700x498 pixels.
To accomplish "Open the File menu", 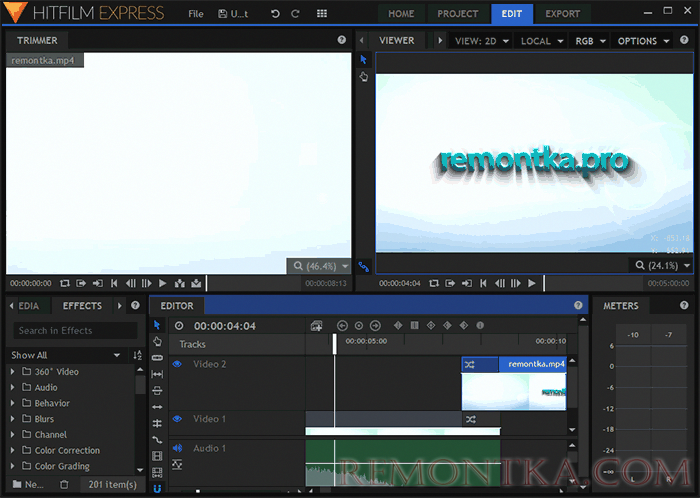I will [196, 14].
